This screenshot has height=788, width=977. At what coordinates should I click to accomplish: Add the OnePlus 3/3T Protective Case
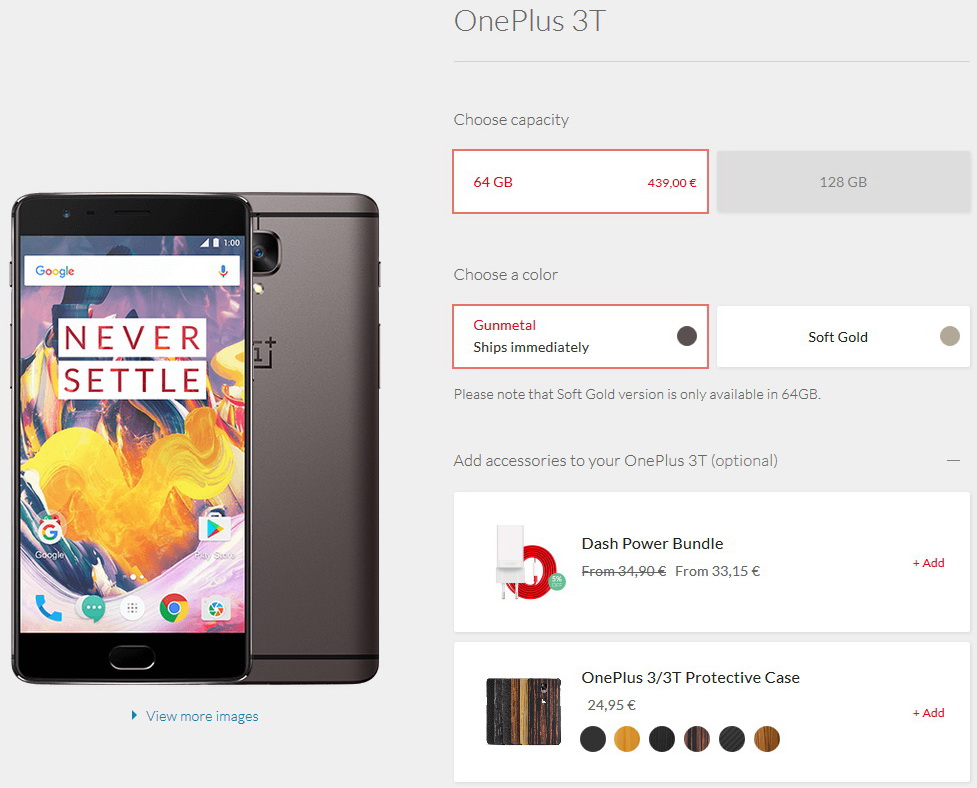(x=928, y=713)
